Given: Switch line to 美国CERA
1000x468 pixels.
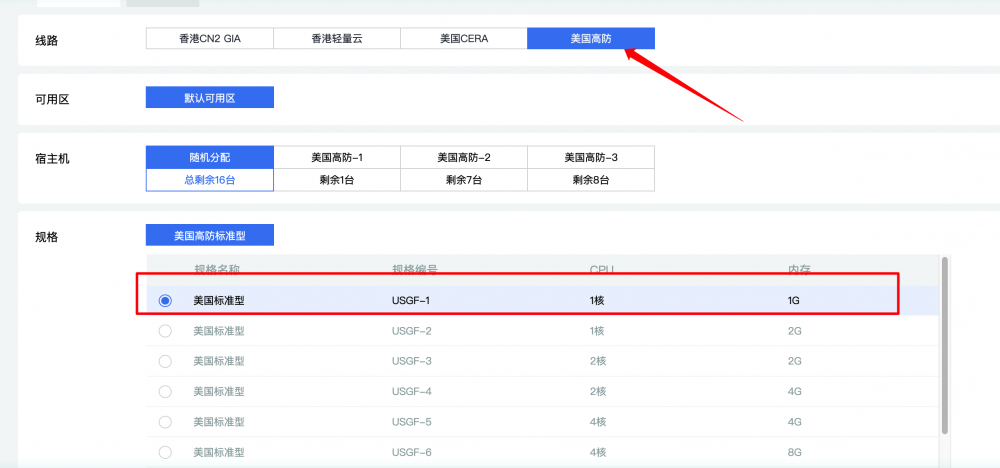Looking at the screenshot, I should (463, 38).
